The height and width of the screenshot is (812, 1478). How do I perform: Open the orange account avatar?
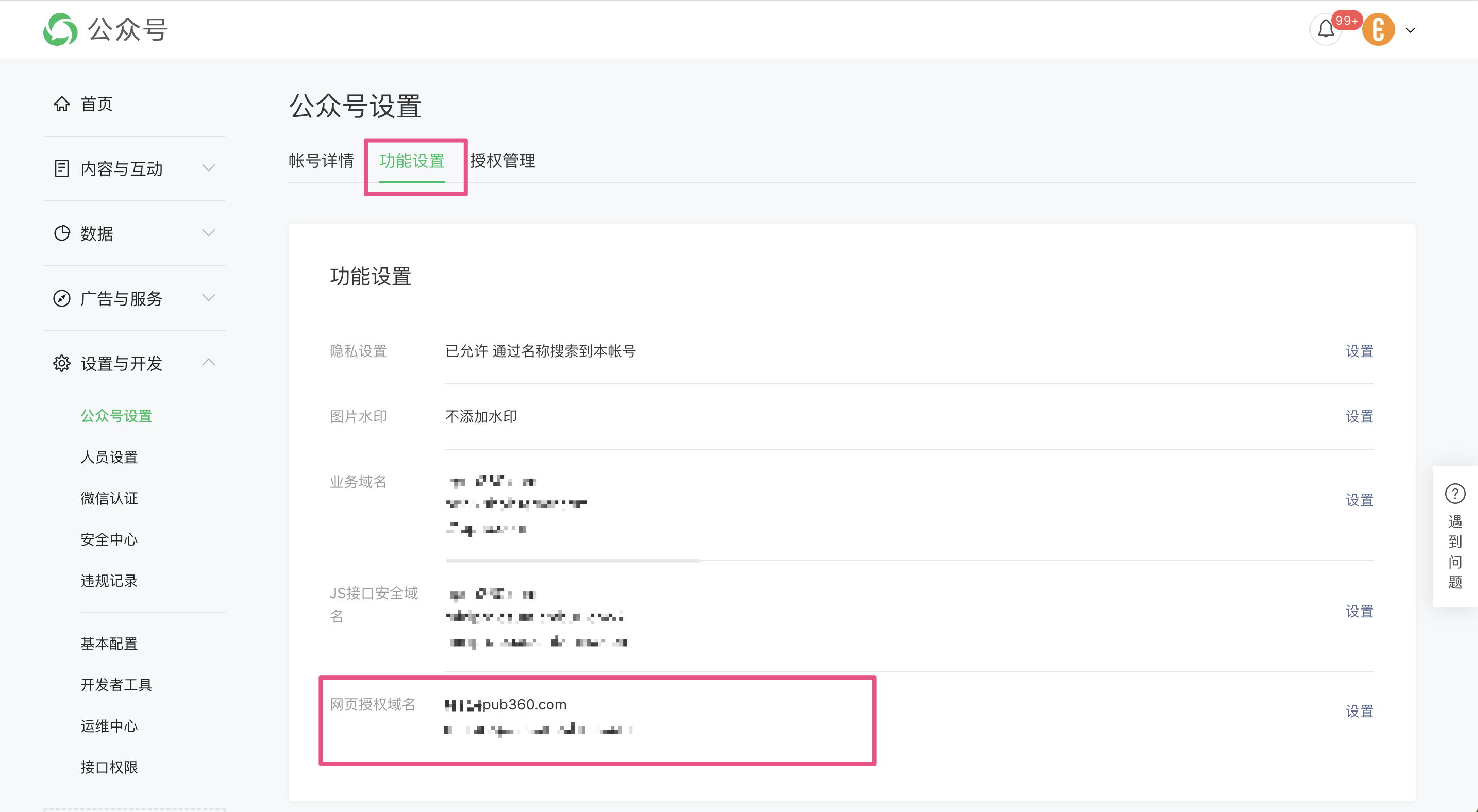pos(1378,30)
